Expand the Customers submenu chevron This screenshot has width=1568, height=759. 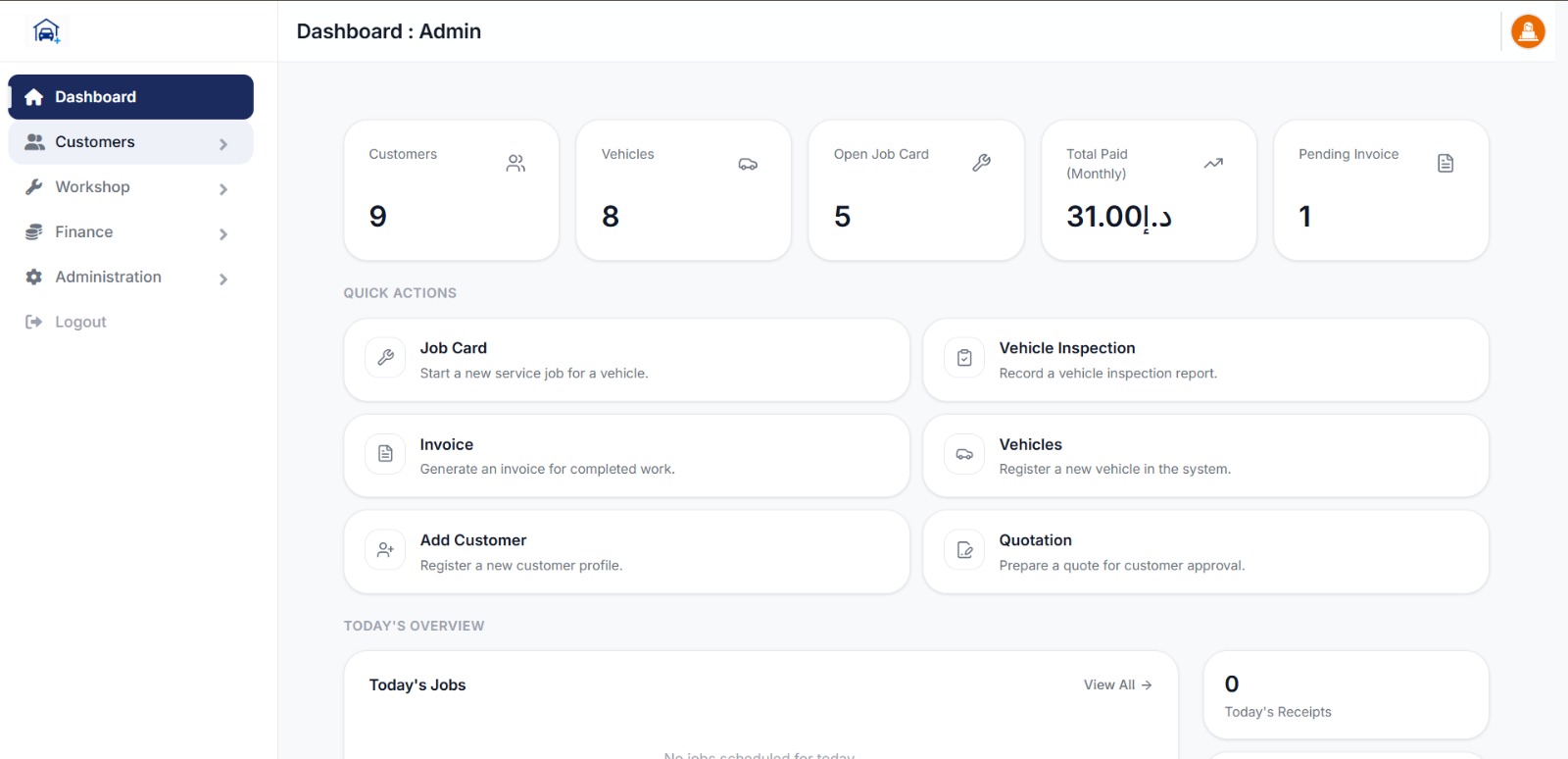[223, 144]
